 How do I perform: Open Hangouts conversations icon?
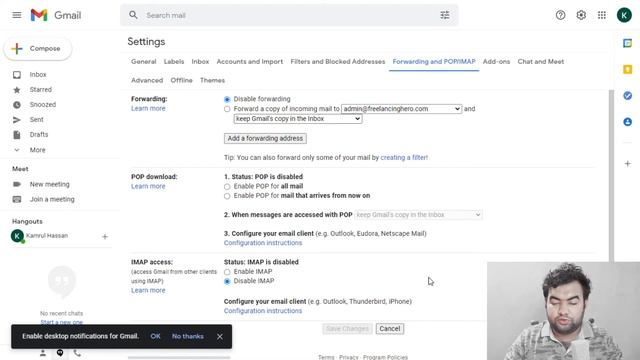tap(60, 353)
